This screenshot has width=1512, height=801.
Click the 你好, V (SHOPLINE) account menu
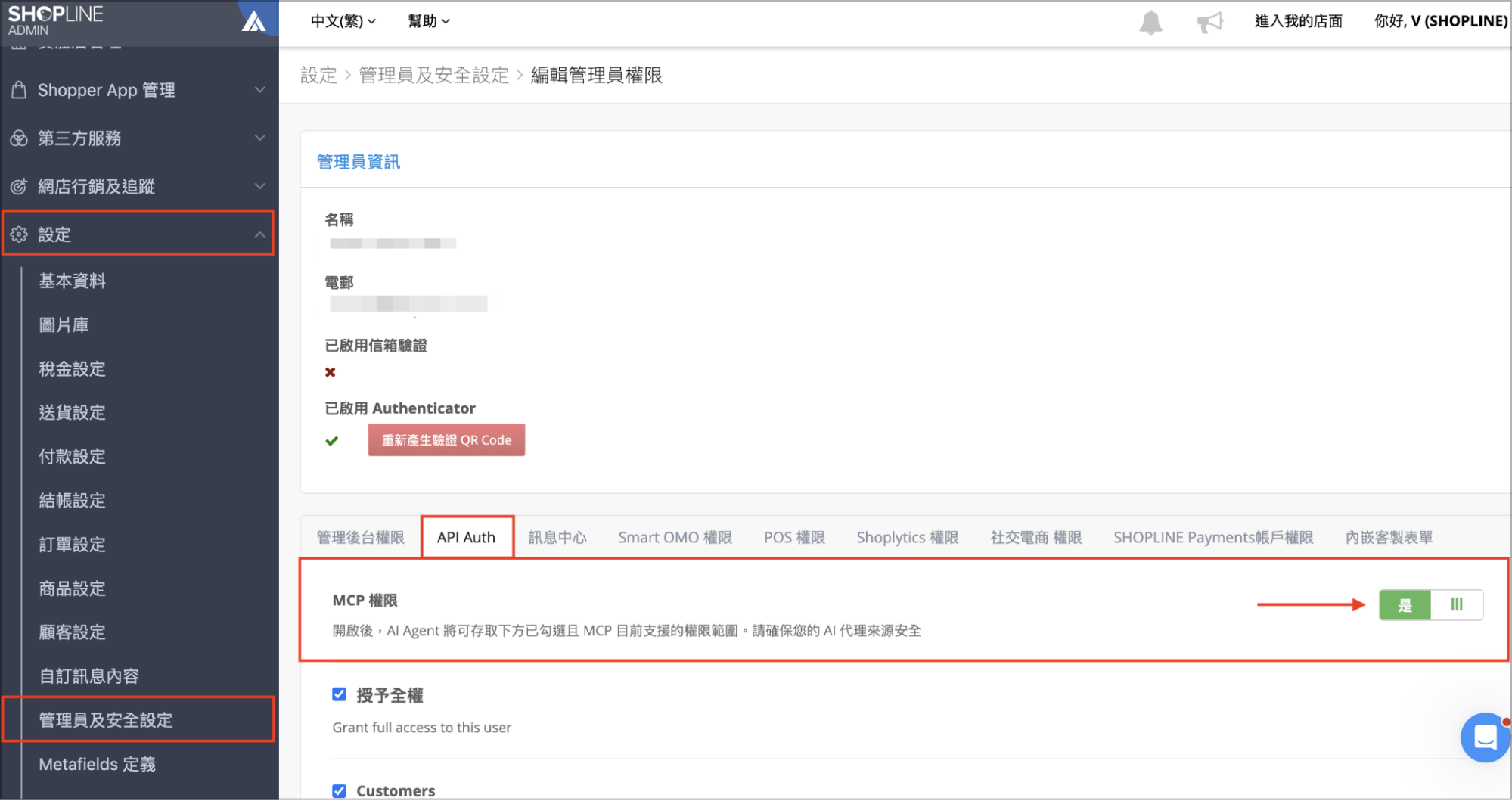[1441, 21]
